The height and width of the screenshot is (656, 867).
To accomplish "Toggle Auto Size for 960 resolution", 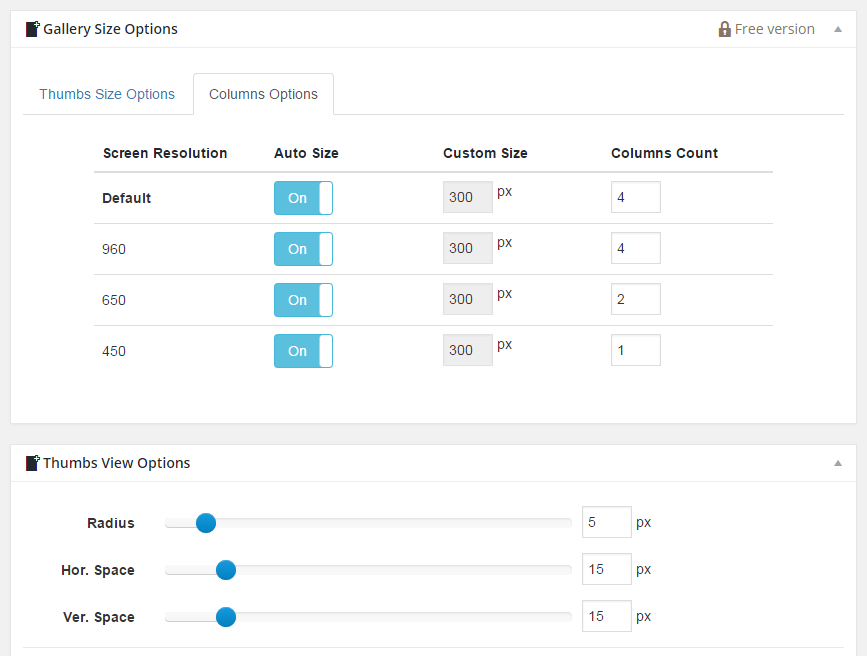I will (x=303, y=249).
